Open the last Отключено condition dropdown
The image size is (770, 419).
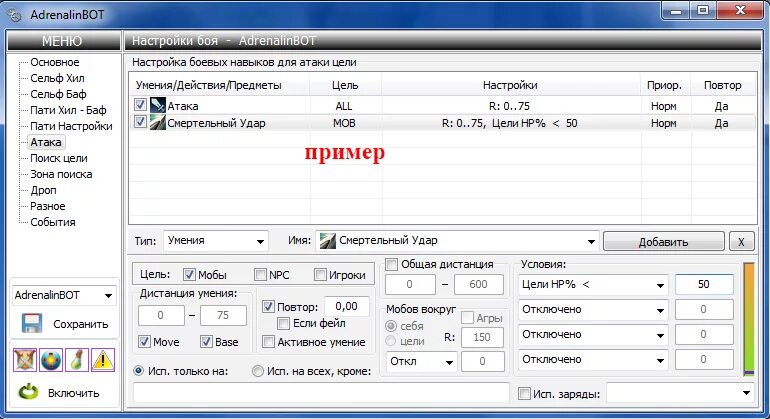[593, 360]
